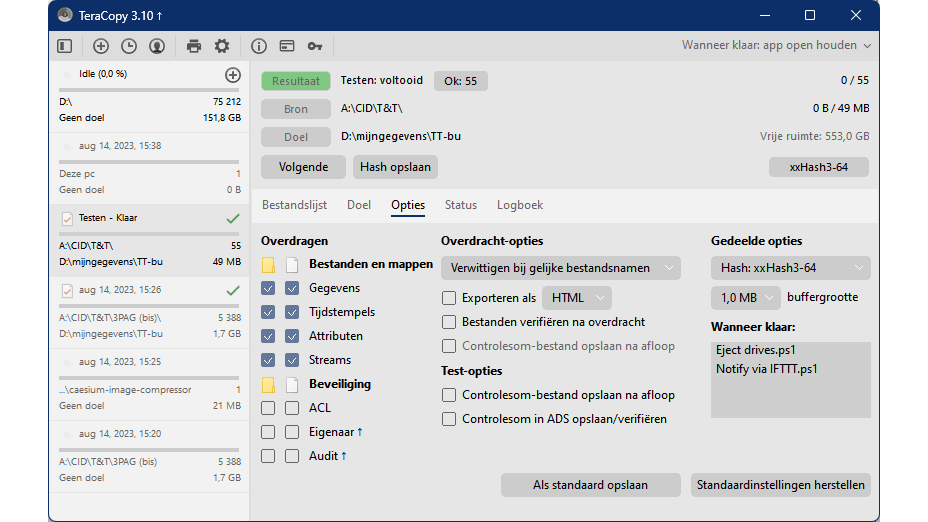Open Hash: xxHash3-64 dropdown
The image size is (928, 522).
pyautogui.click(x=790, y=268)
